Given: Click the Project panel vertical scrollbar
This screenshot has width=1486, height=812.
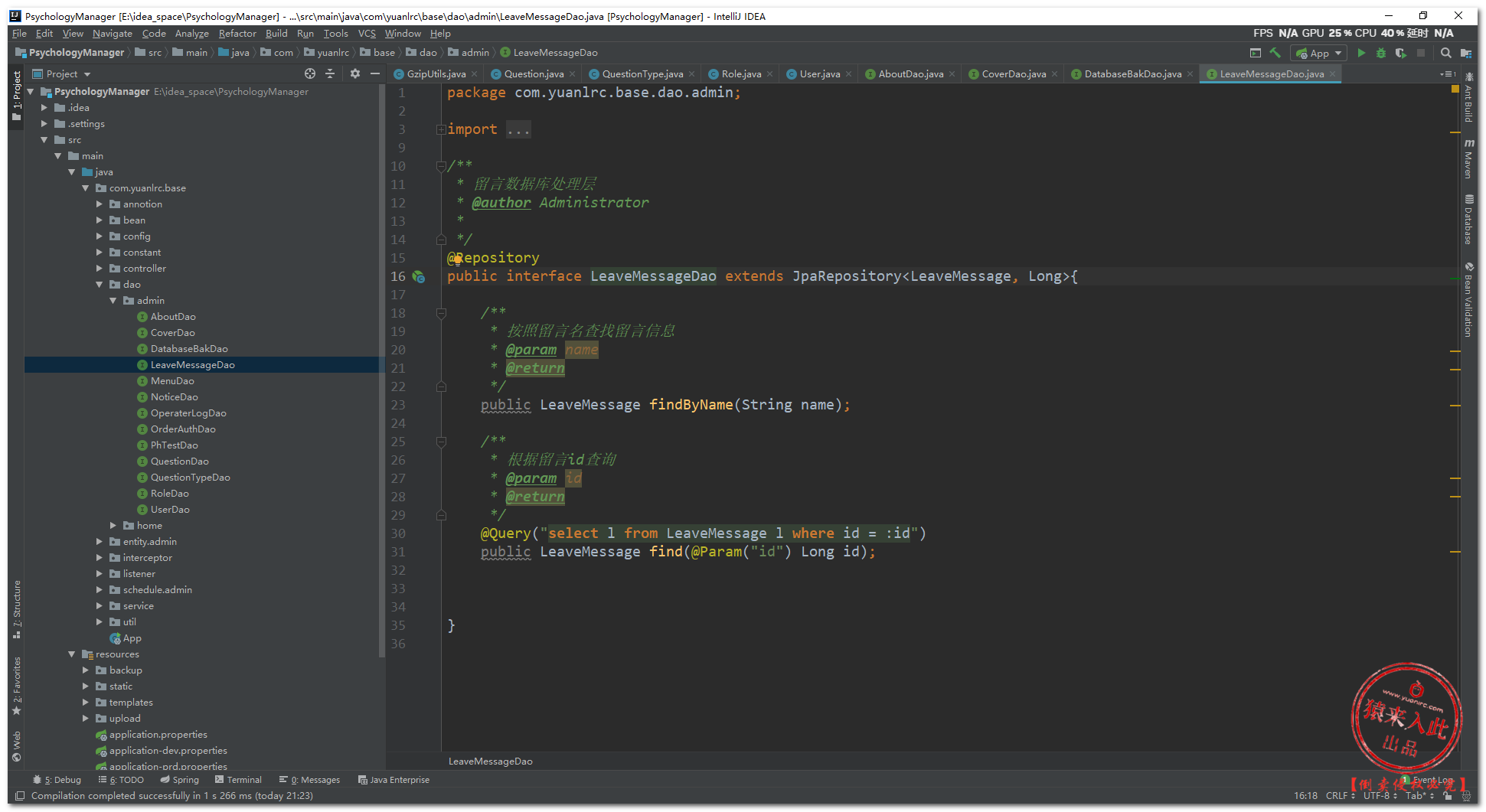Looking at the screenshot, I should 382,370.
